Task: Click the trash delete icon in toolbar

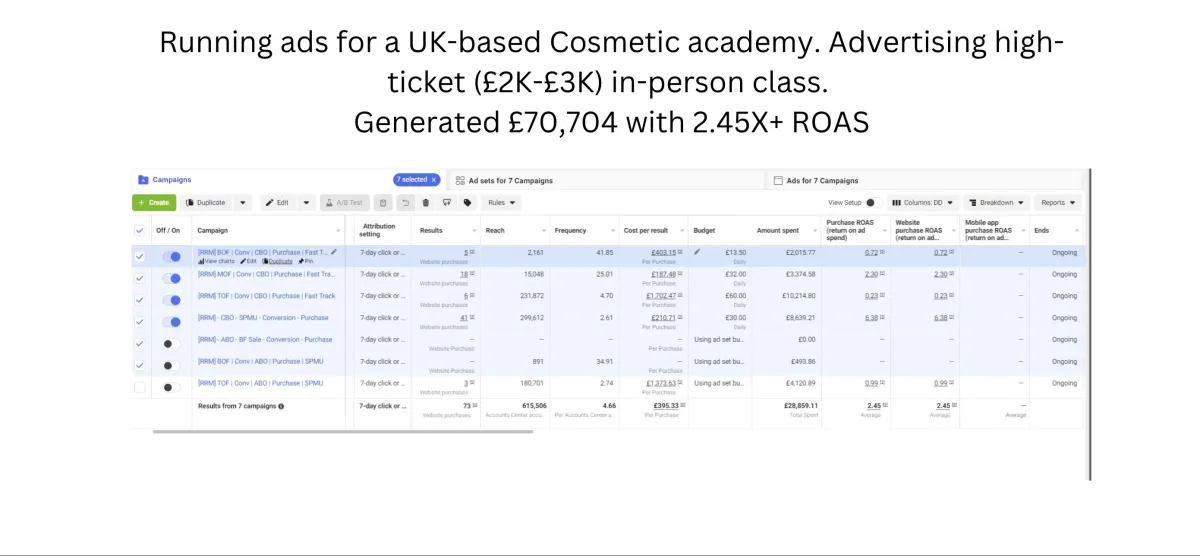Action: point(425,202)
